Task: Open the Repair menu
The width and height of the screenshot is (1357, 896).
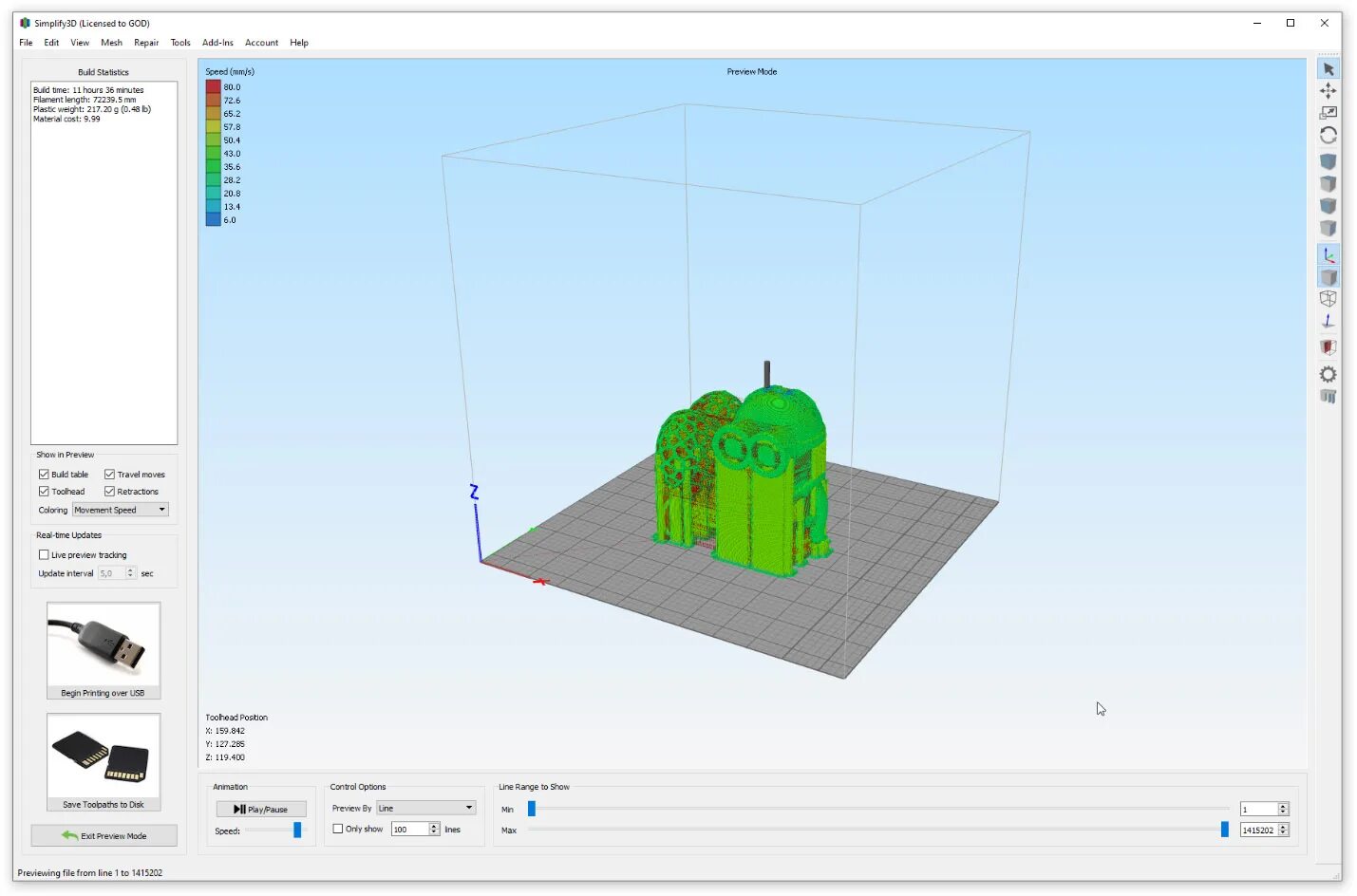Action: click(145, 42)
